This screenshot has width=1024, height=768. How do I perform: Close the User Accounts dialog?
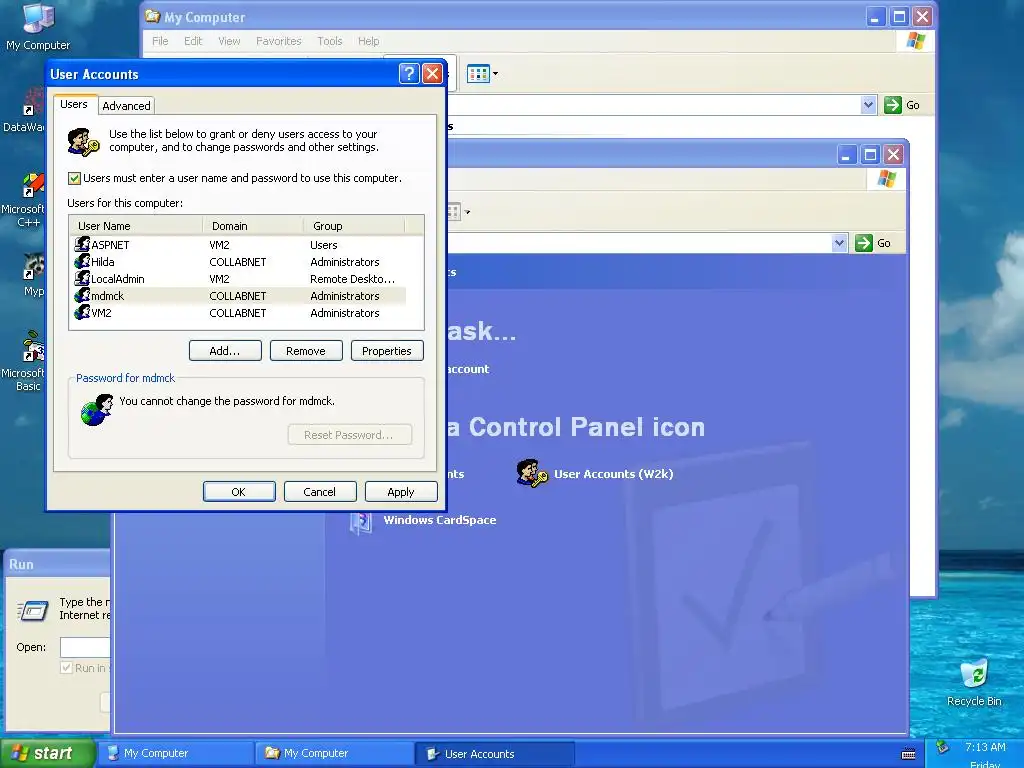pyautogui.click(x=432, y=74)
